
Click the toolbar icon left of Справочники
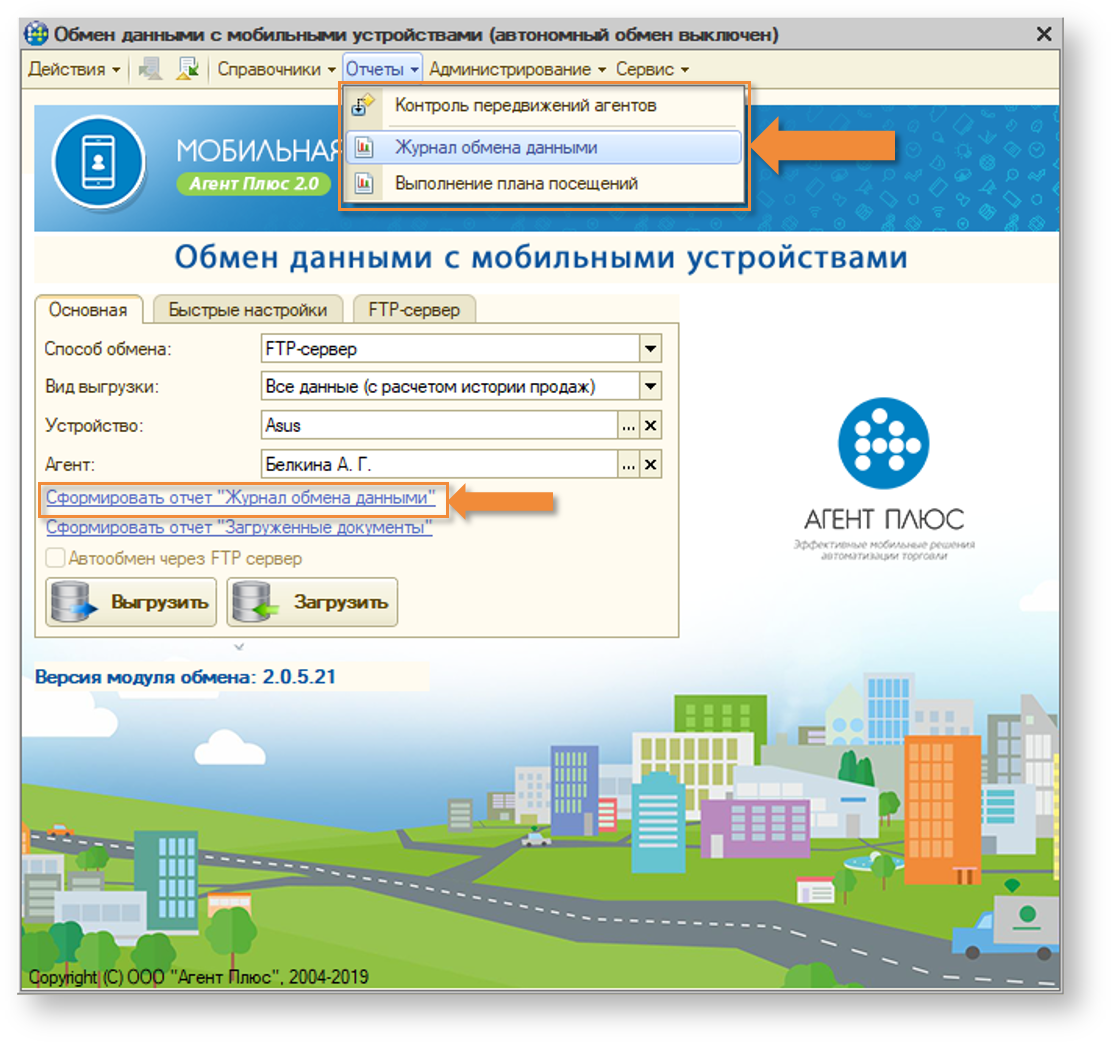coord(188,69)
